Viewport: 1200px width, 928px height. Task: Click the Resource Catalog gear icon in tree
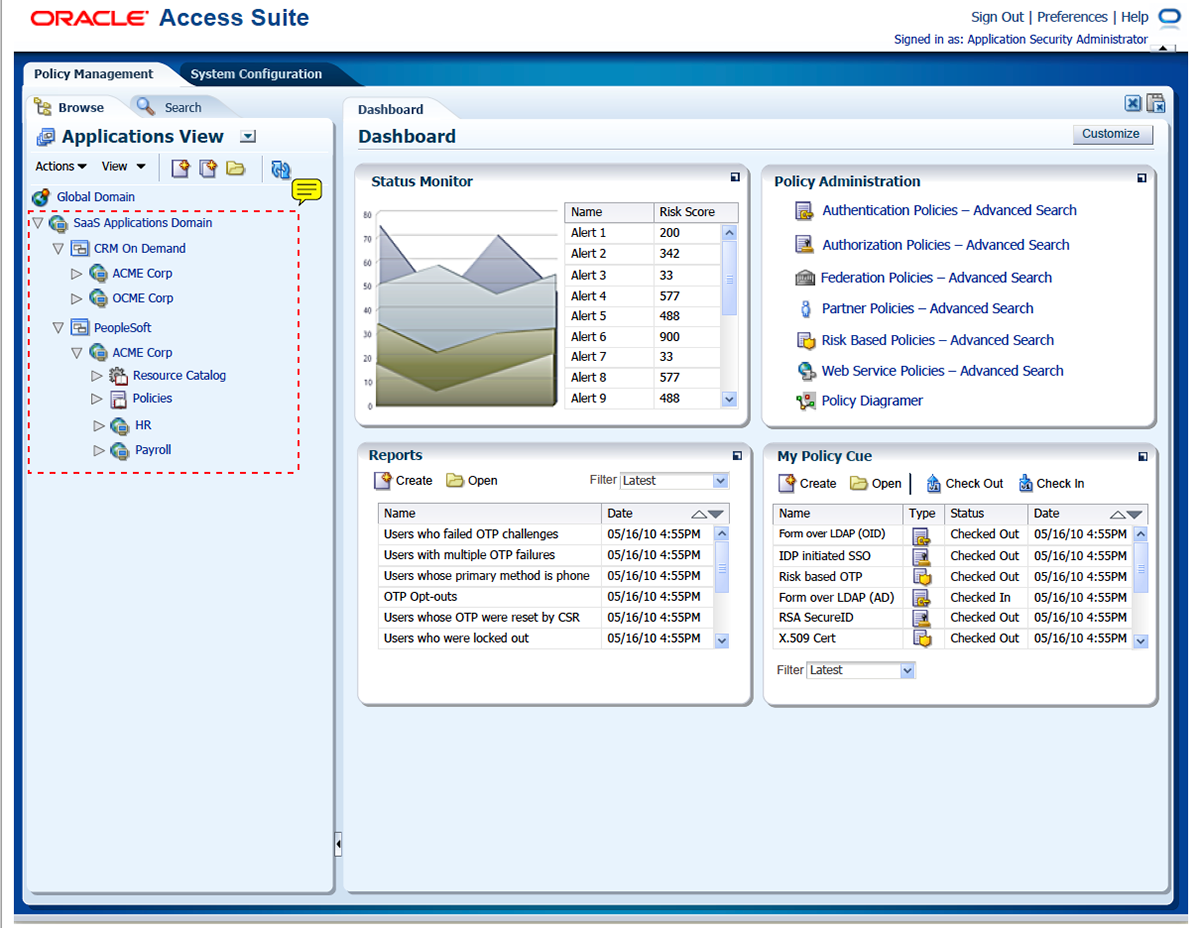tap(118, 376)
